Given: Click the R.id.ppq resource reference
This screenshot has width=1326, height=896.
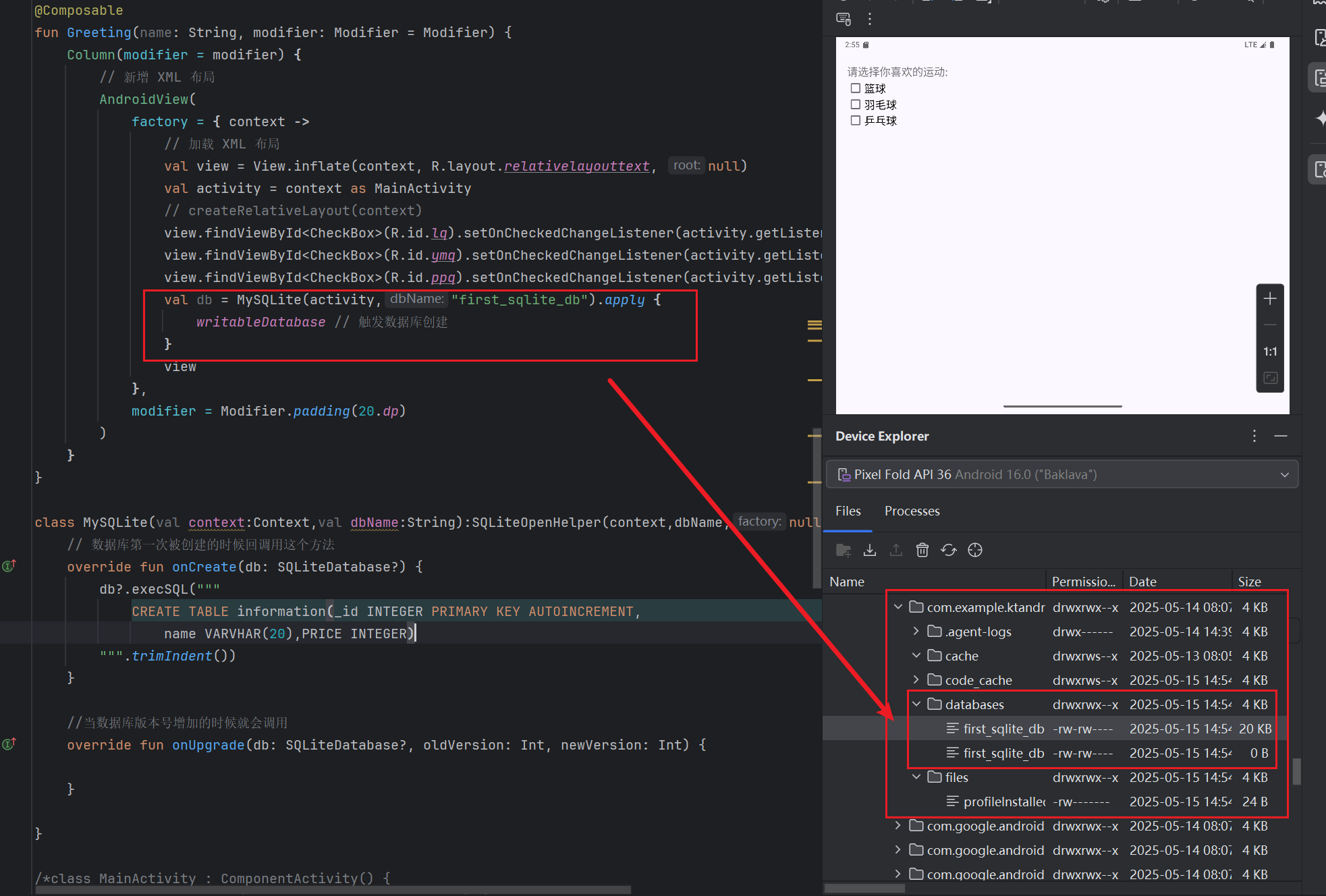Looking at the screenshot, I should tap(443, 278).
